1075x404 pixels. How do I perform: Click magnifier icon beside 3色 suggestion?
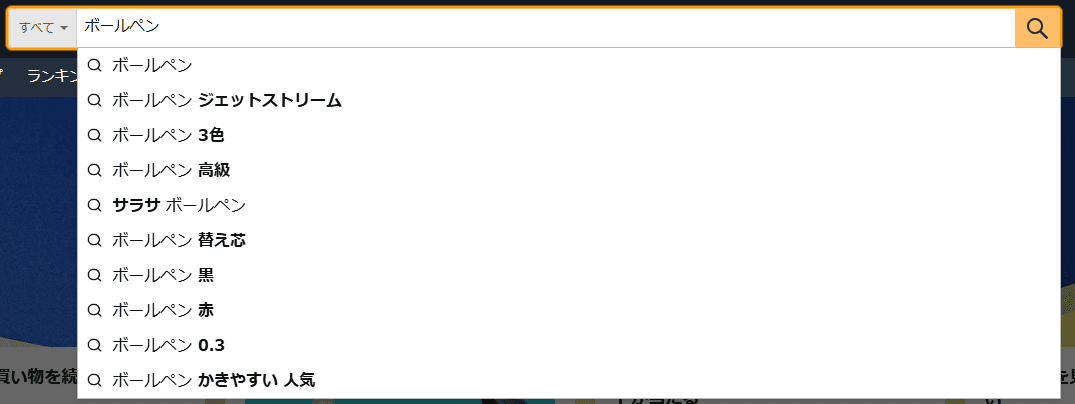pyautogui.click(x=95, y=136)
